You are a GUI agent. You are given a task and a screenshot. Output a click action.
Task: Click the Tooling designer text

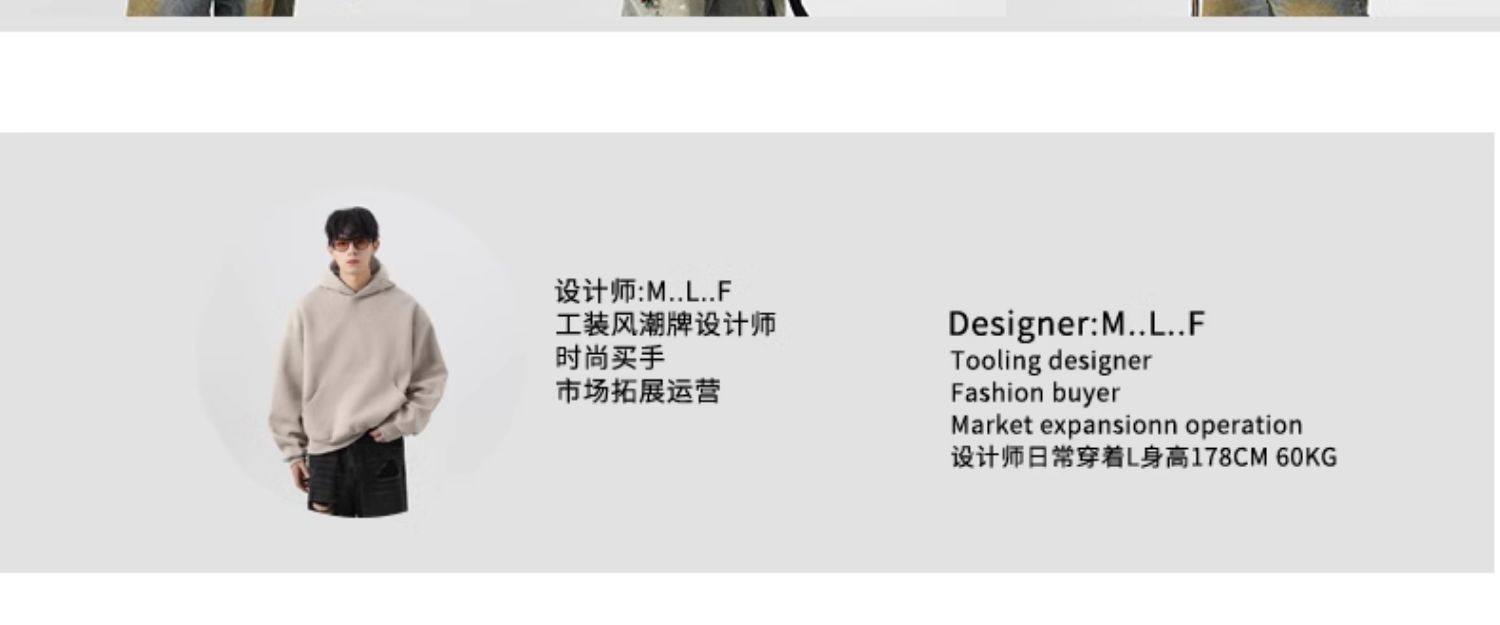1050,360
